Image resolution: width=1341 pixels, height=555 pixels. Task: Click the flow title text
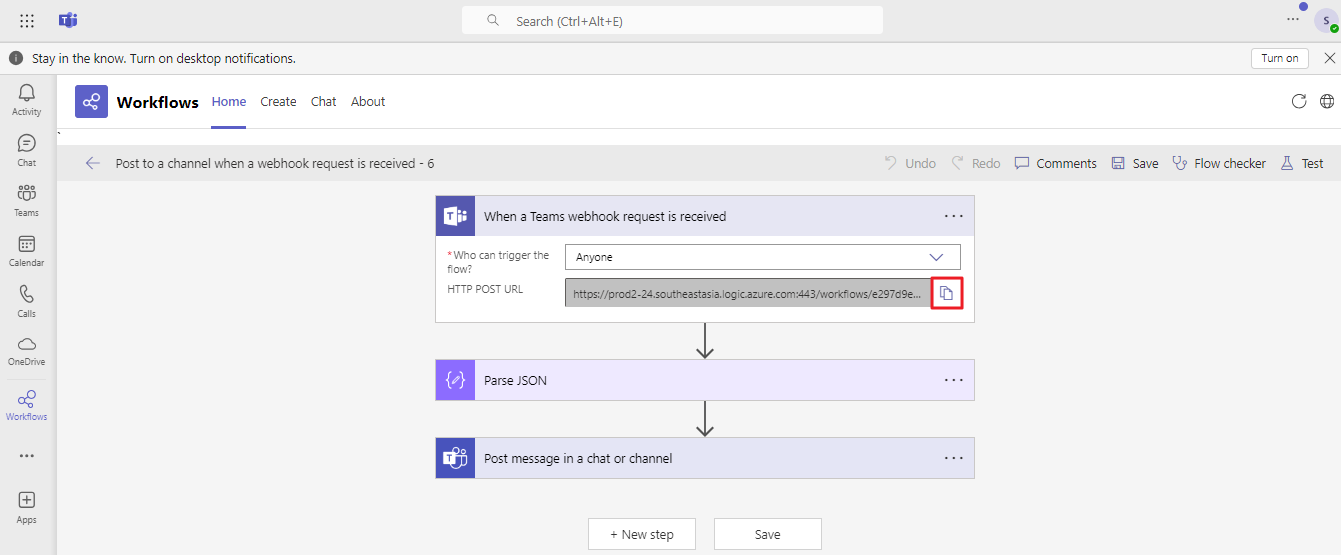coord(275,163)
